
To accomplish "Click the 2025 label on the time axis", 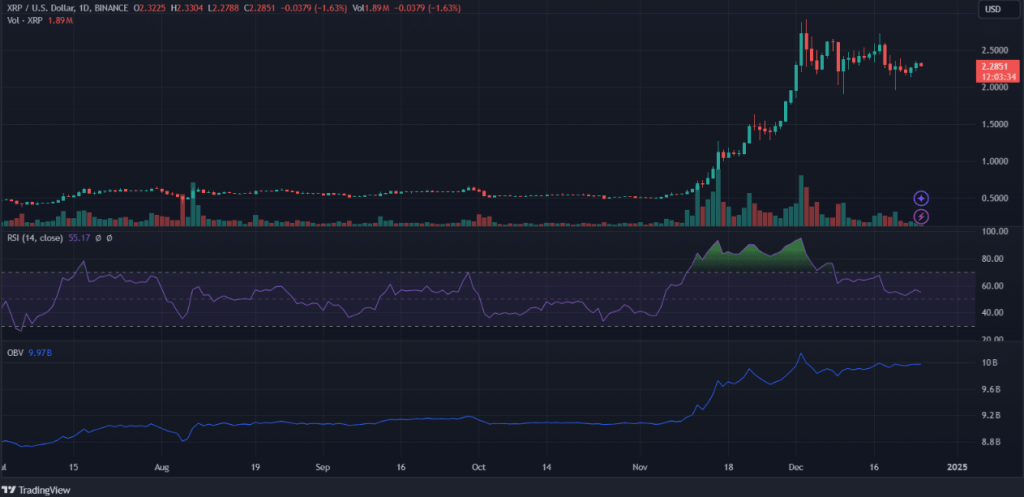I will pos(957,468).
